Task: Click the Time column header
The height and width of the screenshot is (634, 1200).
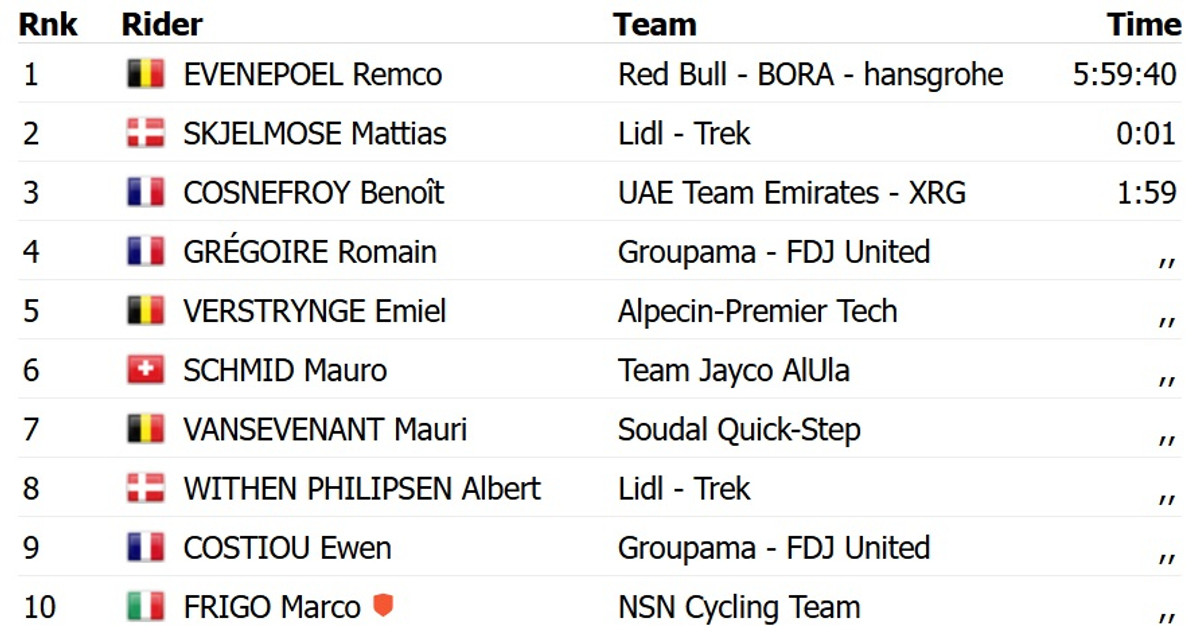Action: [x=1144, y=25]
